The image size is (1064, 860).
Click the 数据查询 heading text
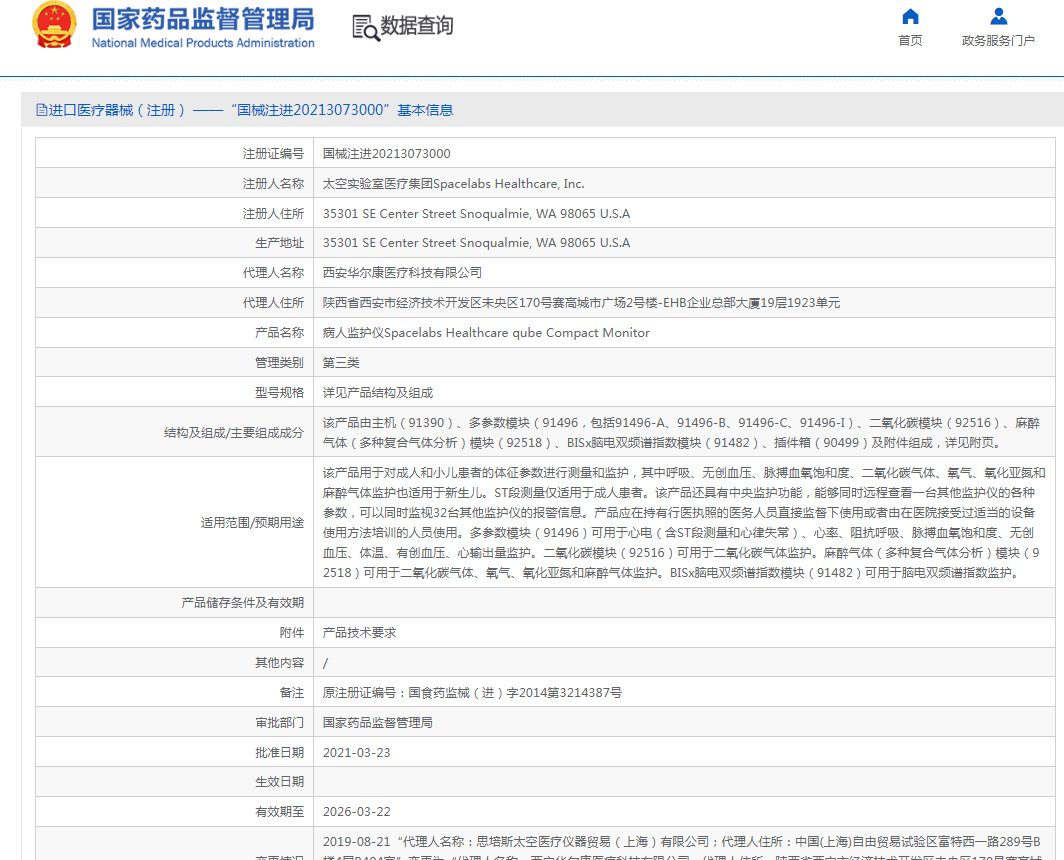click(417, 26)
